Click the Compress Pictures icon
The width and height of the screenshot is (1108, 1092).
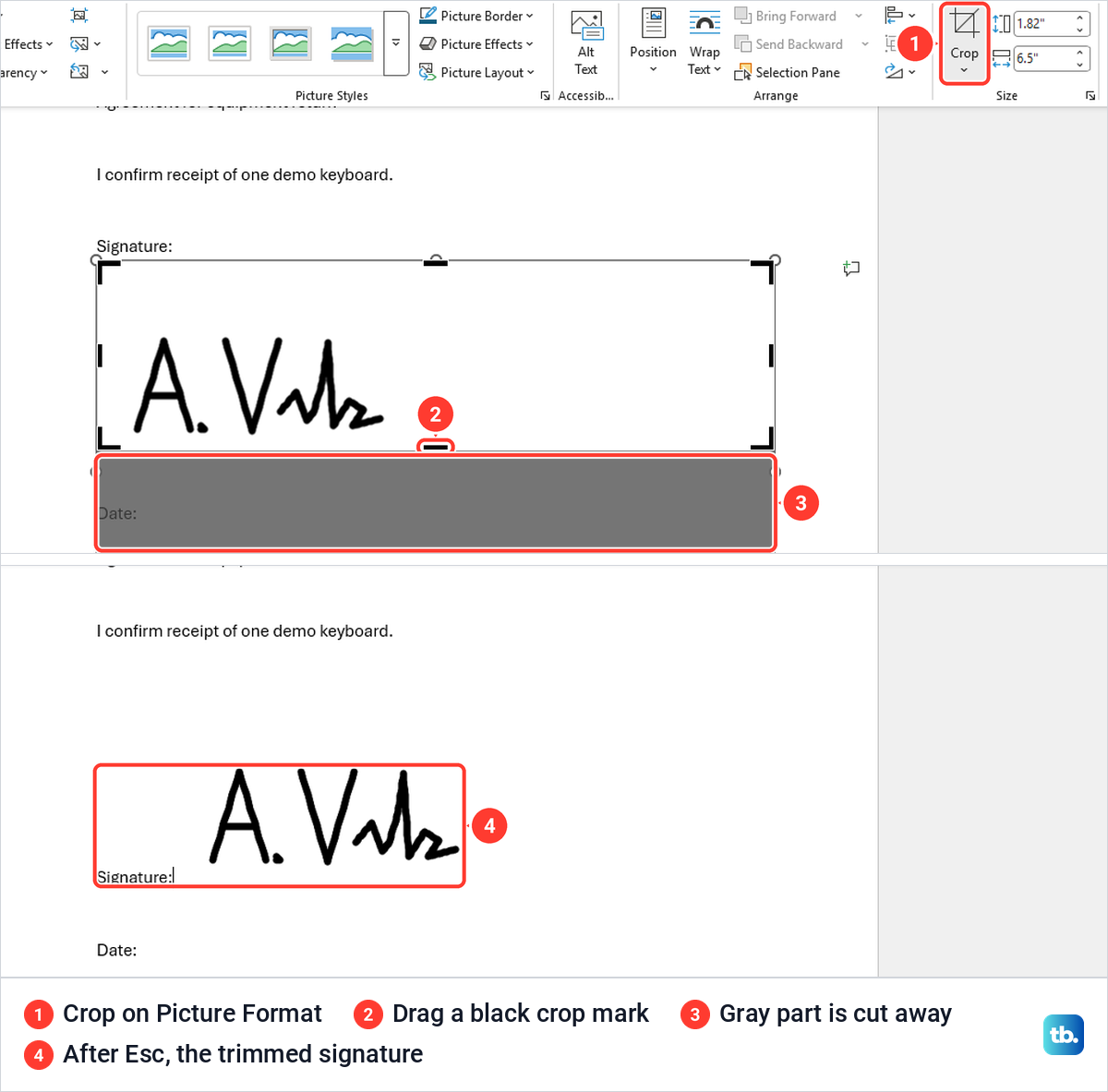click(x=79, y=15)
